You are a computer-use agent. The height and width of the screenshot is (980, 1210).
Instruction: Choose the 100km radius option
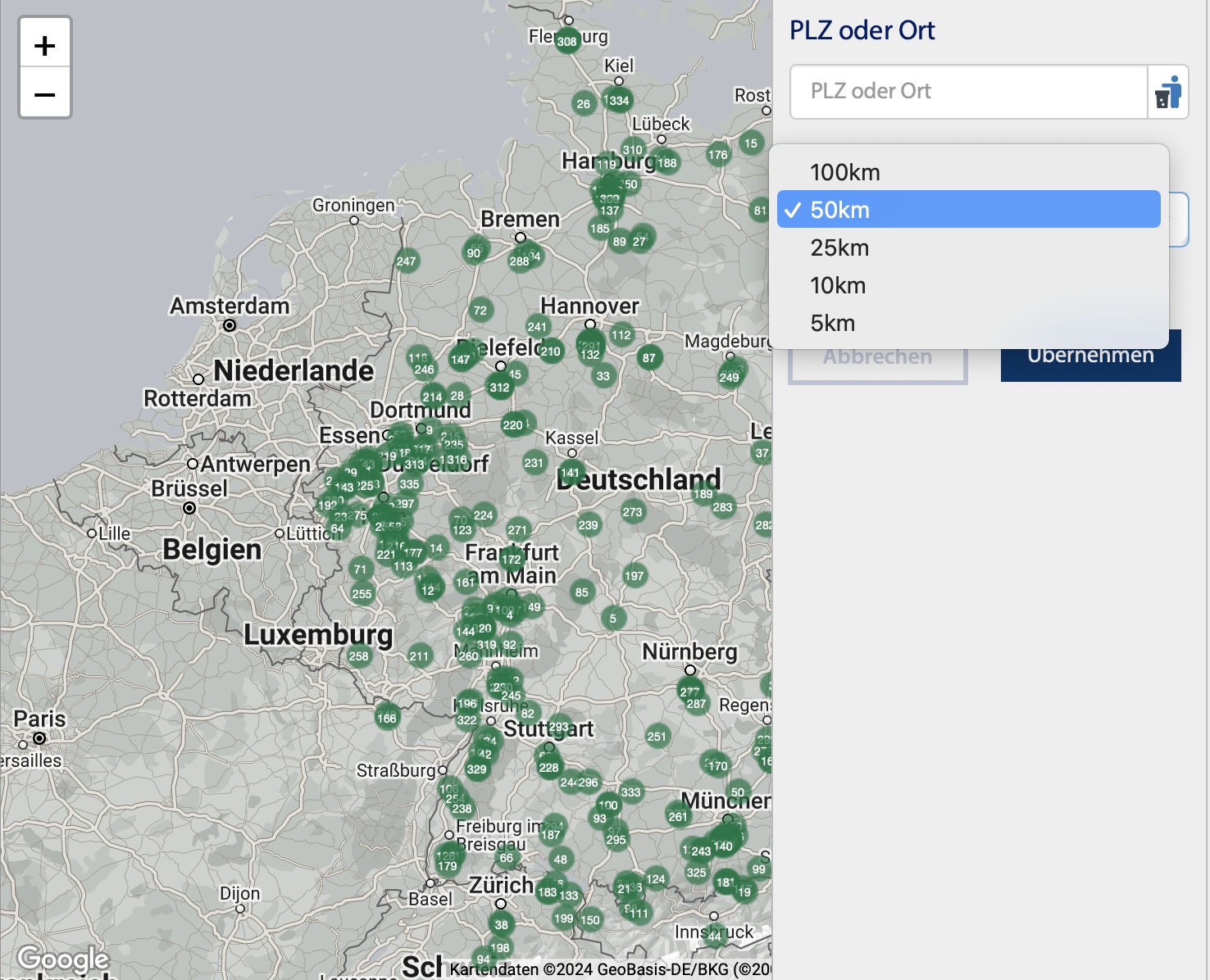click(x=845, y=172)
